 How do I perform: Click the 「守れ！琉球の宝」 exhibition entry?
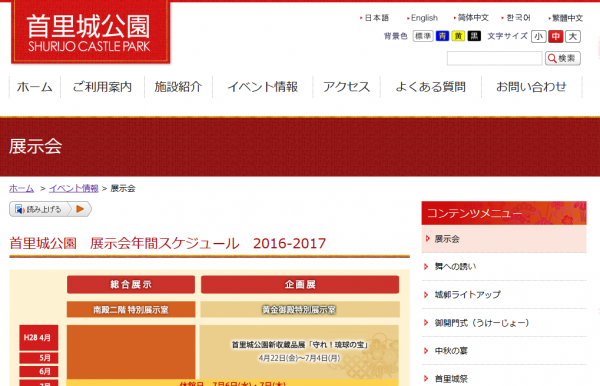300,351
